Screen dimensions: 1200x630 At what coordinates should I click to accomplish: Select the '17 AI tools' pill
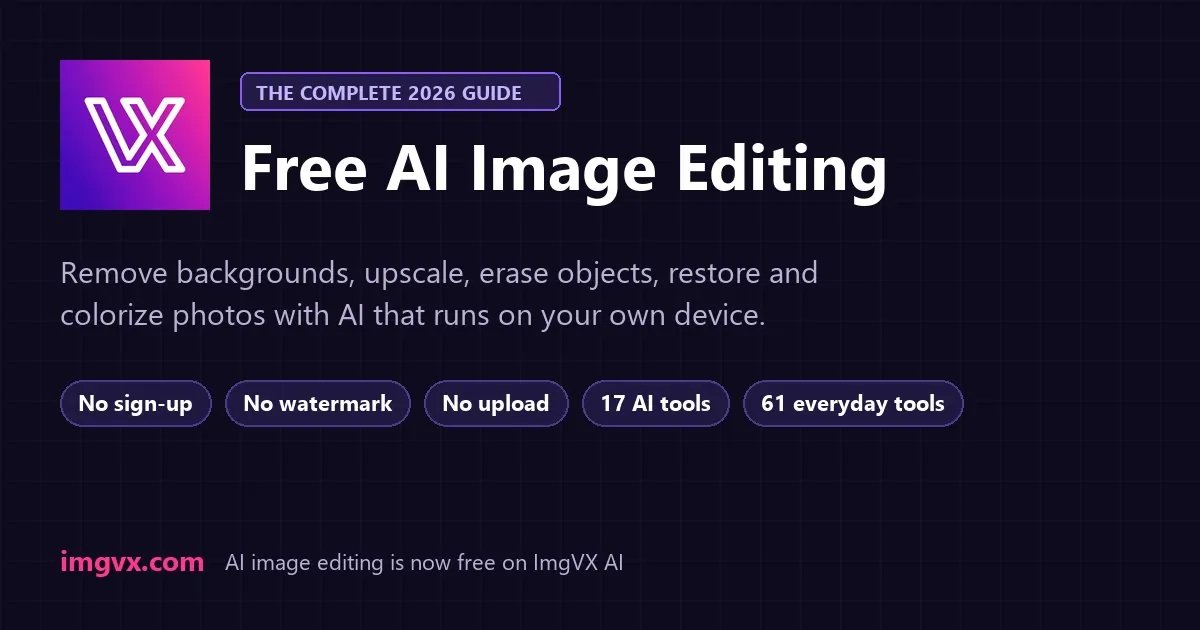point(656,404)
